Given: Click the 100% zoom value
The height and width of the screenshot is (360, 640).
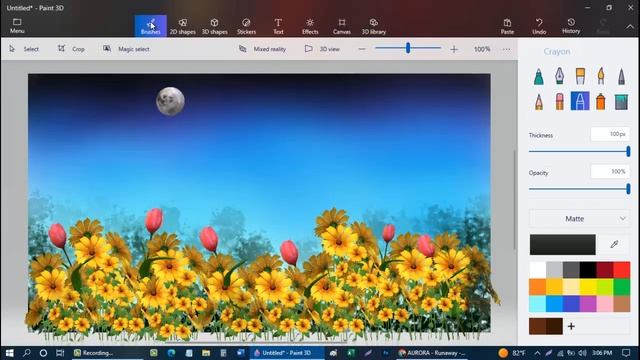Looking at the screenshot, I should (482, 49).
